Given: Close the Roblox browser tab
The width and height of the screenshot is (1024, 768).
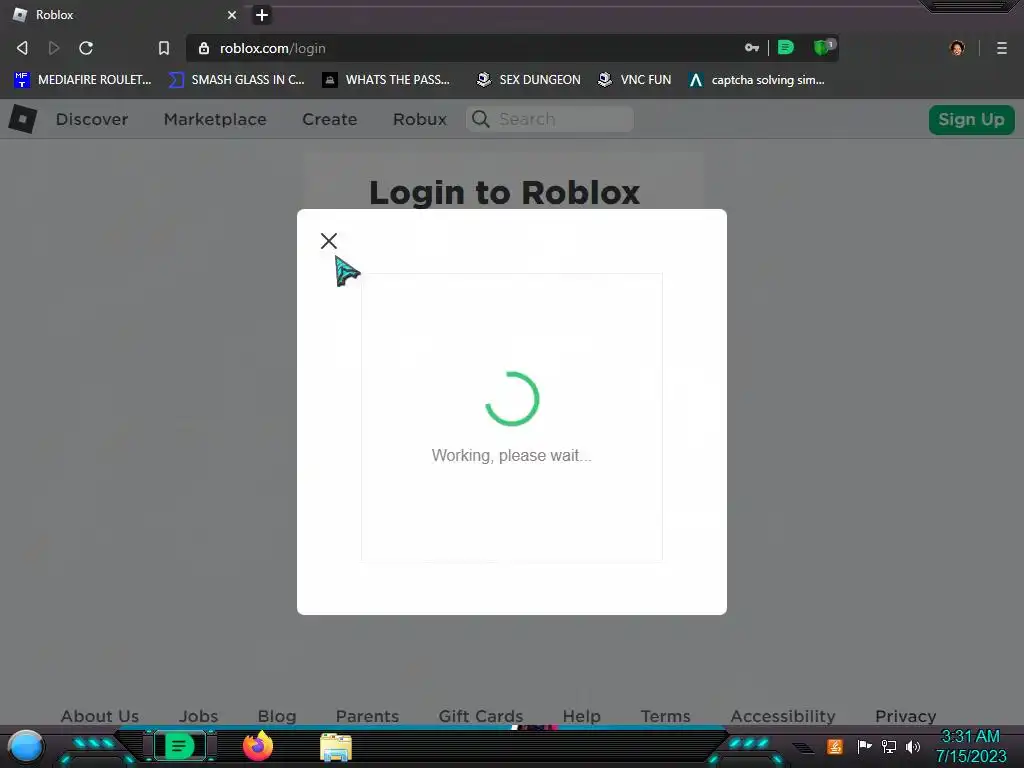Looking at the screenshot, I should point(232,14).
